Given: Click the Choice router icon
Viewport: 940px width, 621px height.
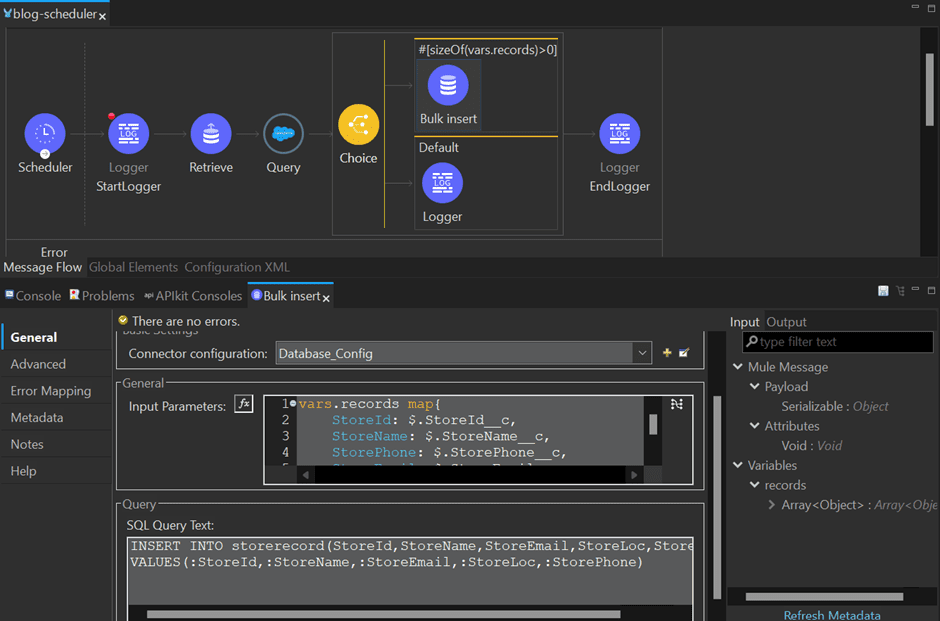Looking at the screenshot, I should coord(358,123).
